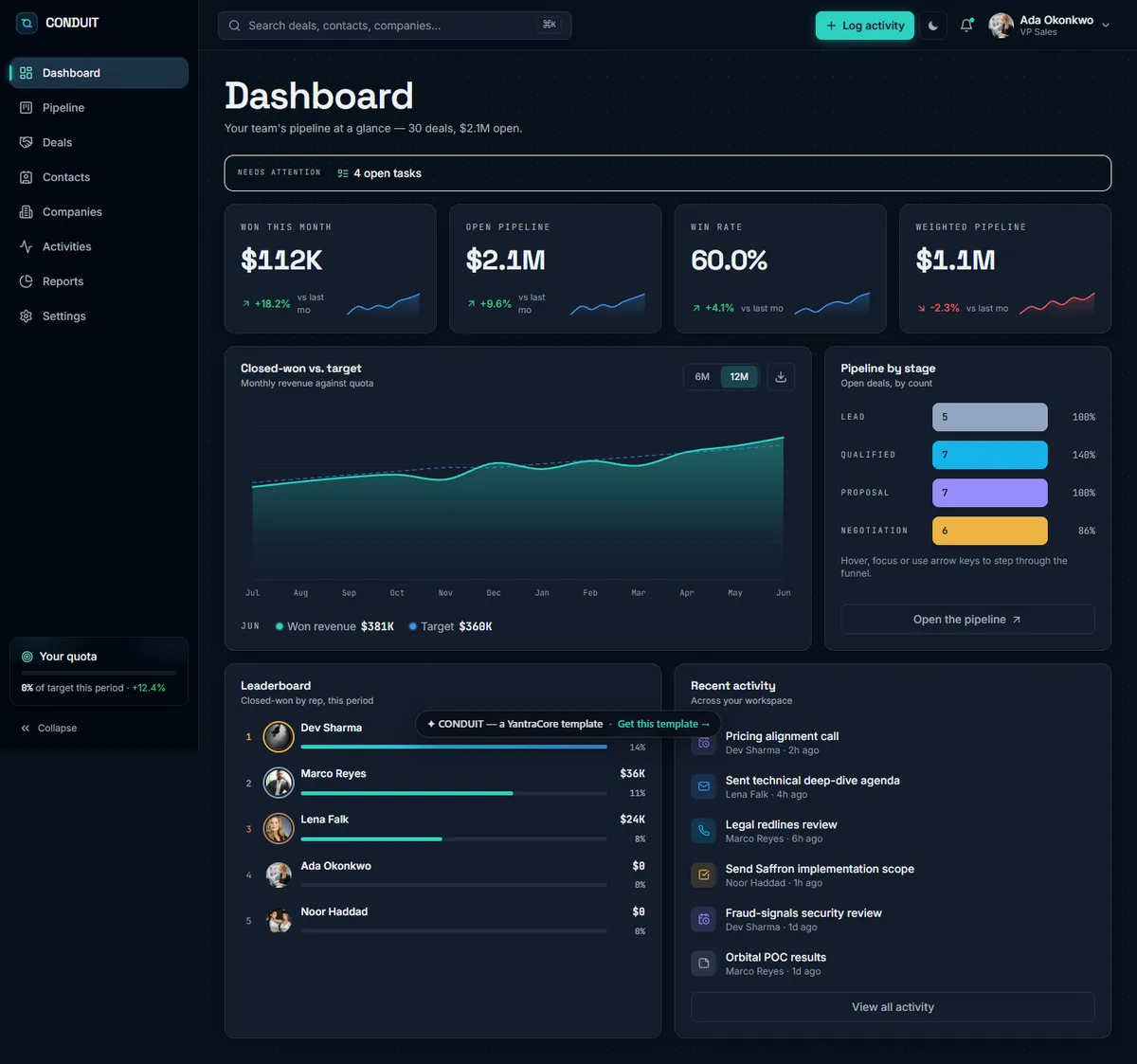Switch chart range to 12M
Screen dimensions: 1137x1064
[x=739, y=377]
